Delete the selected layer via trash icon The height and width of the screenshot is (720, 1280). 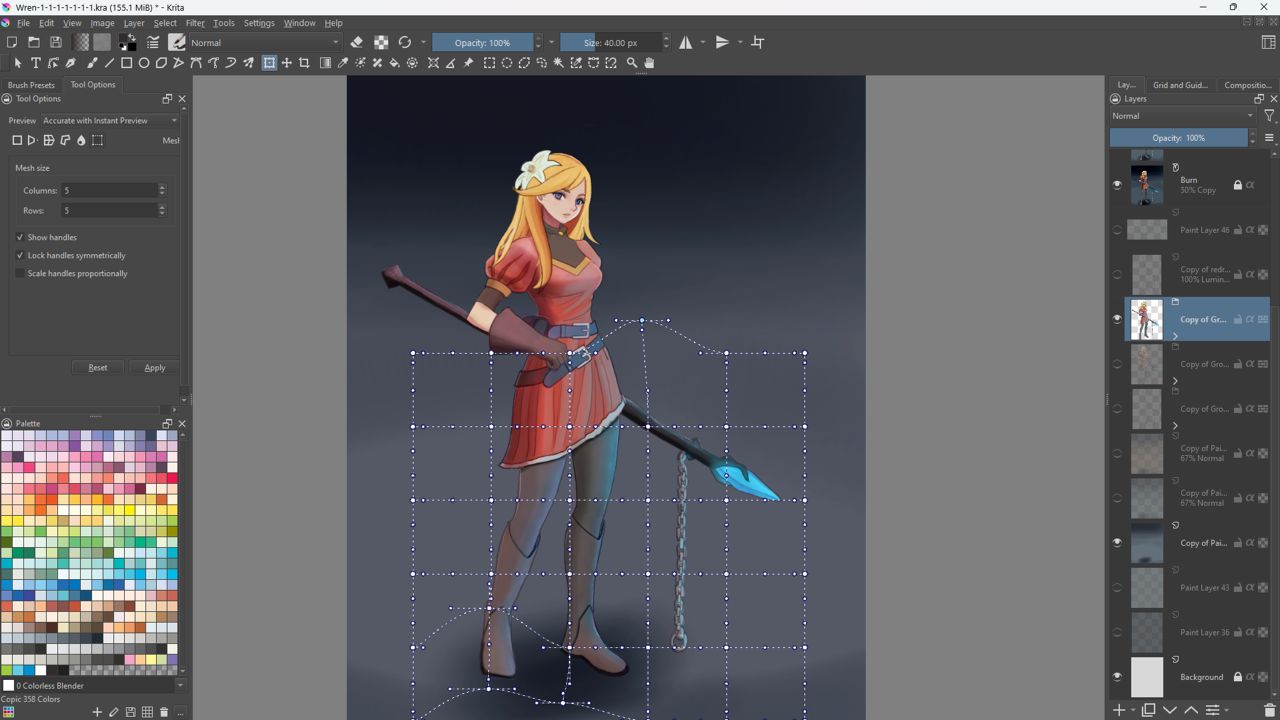tap(1268, 710)
